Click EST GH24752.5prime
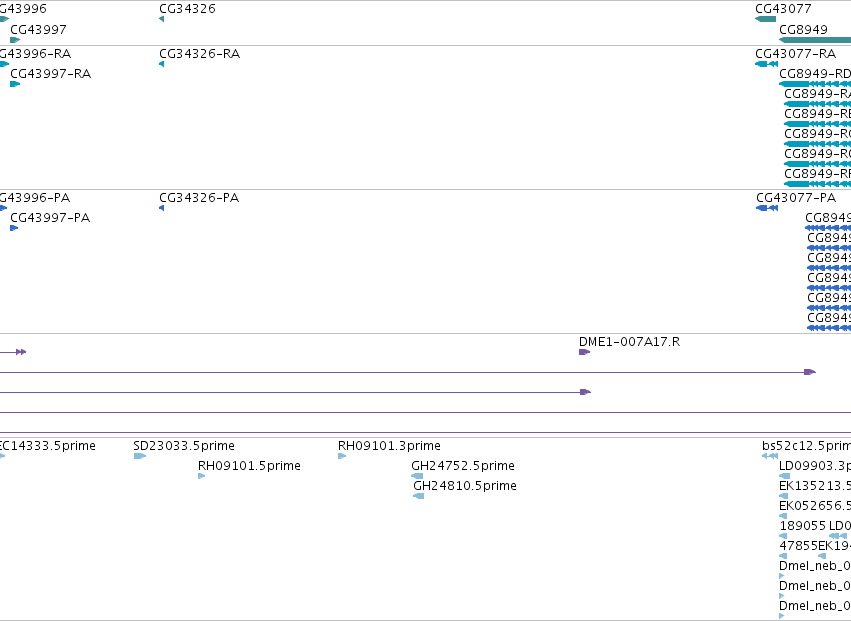The image size is (851, 621). [x=463, y=466]
